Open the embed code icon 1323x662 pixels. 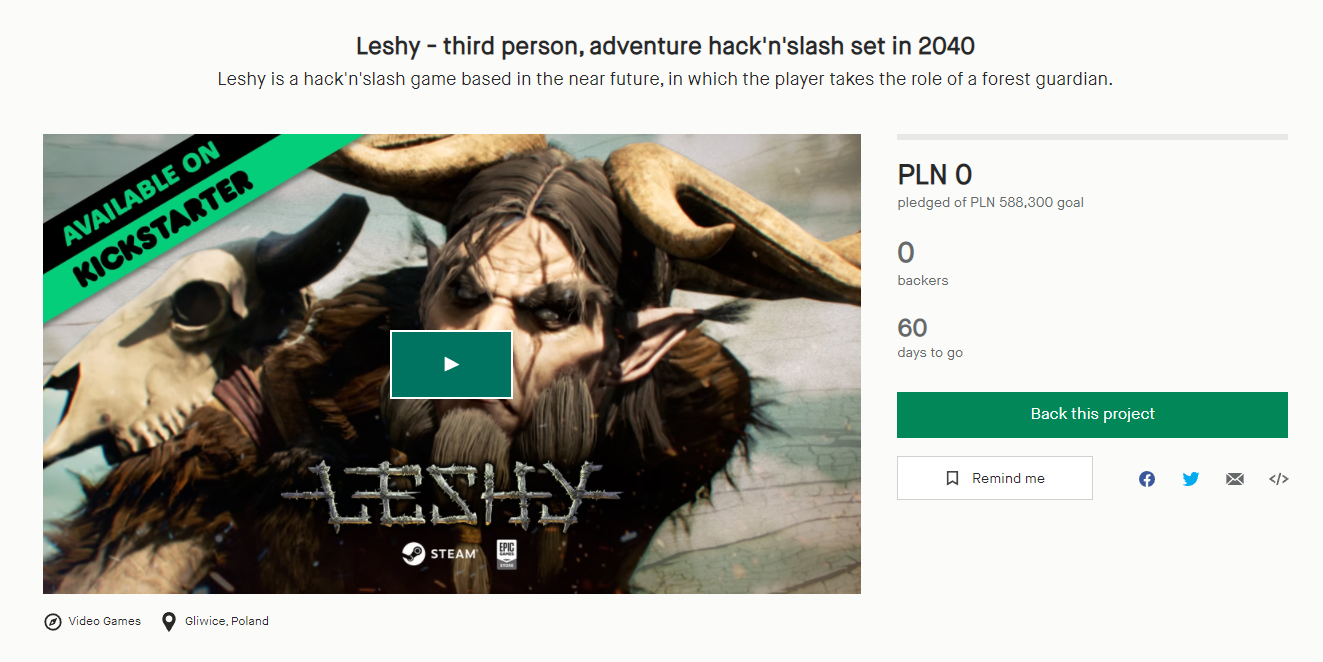1278,479
